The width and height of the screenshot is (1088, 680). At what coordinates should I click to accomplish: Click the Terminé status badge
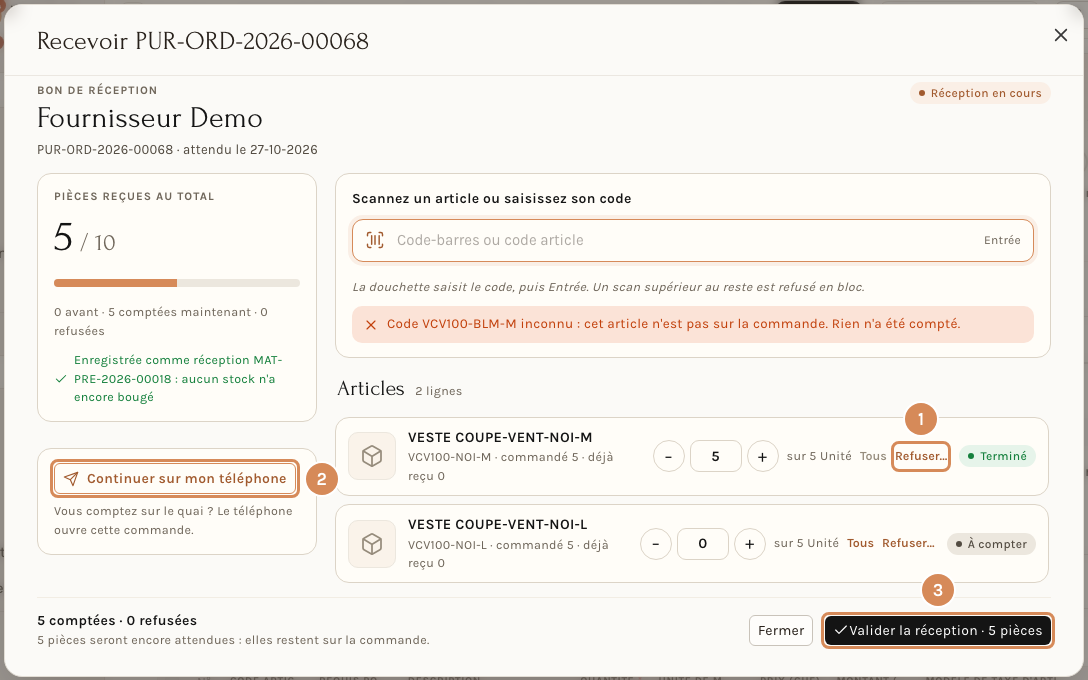[x=997, y=457]
